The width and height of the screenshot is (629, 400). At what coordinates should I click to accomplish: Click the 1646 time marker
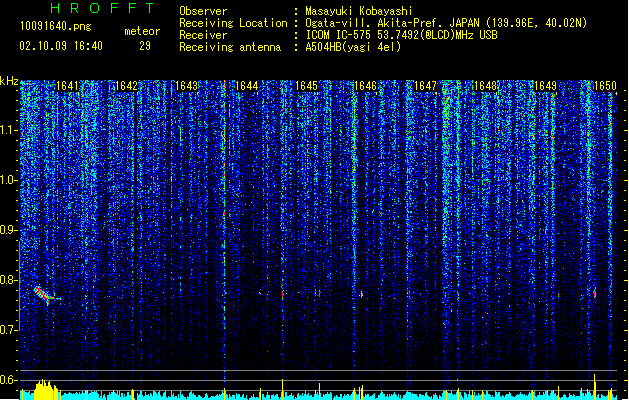[365, 86]
